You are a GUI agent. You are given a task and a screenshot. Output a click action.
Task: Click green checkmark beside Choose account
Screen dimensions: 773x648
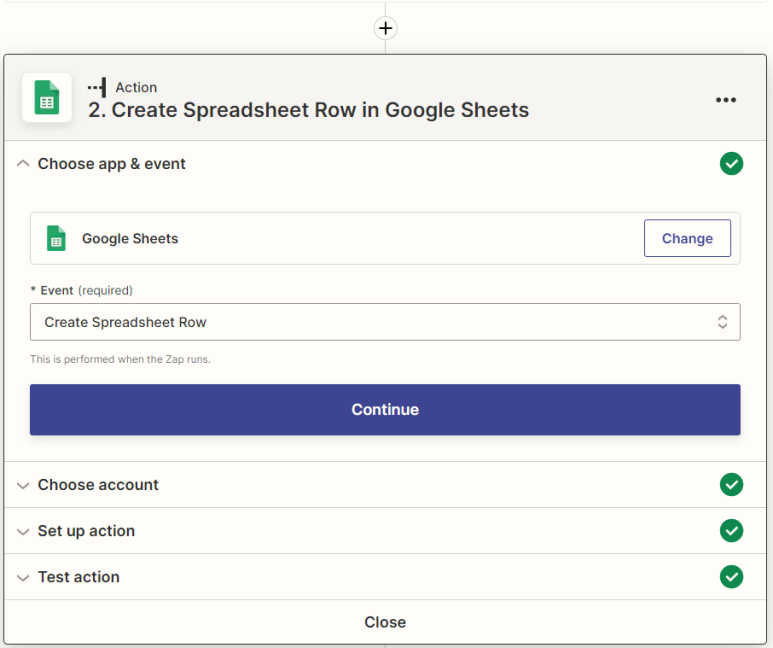[731, 485]
